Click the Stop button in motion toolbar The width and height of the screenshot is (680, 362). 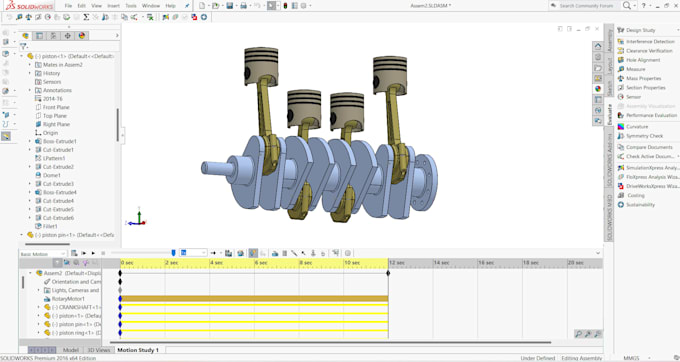[103, 253]
